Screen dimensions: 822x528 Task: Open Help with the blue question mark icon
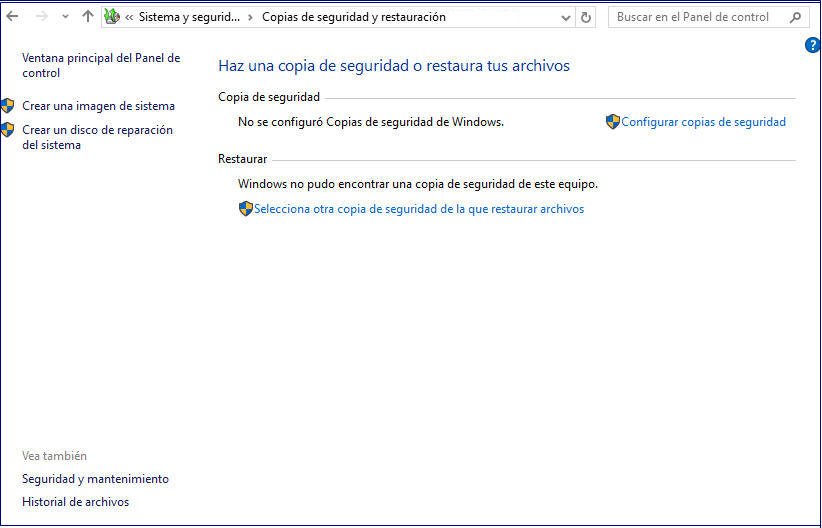pyautogui.click(x=812, y=46)
